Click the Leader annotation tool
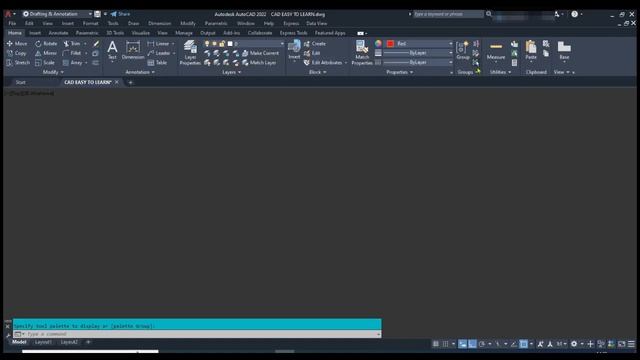The width and height of the screenshot is (640, 360). 159,53
